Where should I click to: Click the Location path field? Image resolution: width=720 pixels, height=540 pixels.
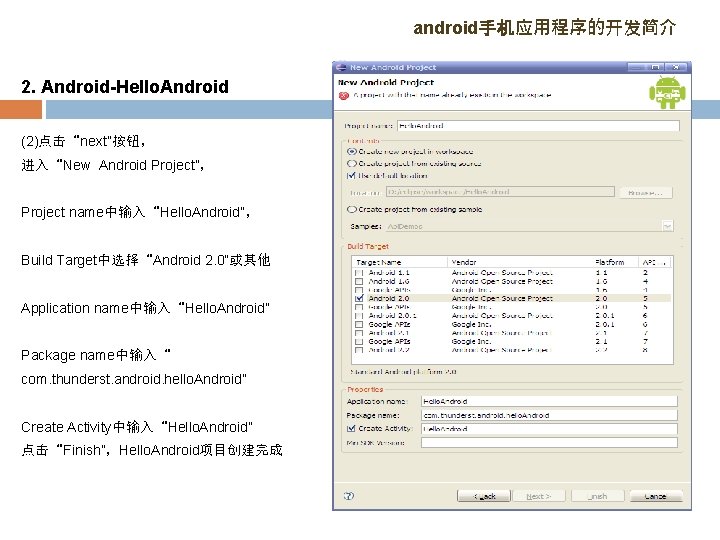[500, 192]
